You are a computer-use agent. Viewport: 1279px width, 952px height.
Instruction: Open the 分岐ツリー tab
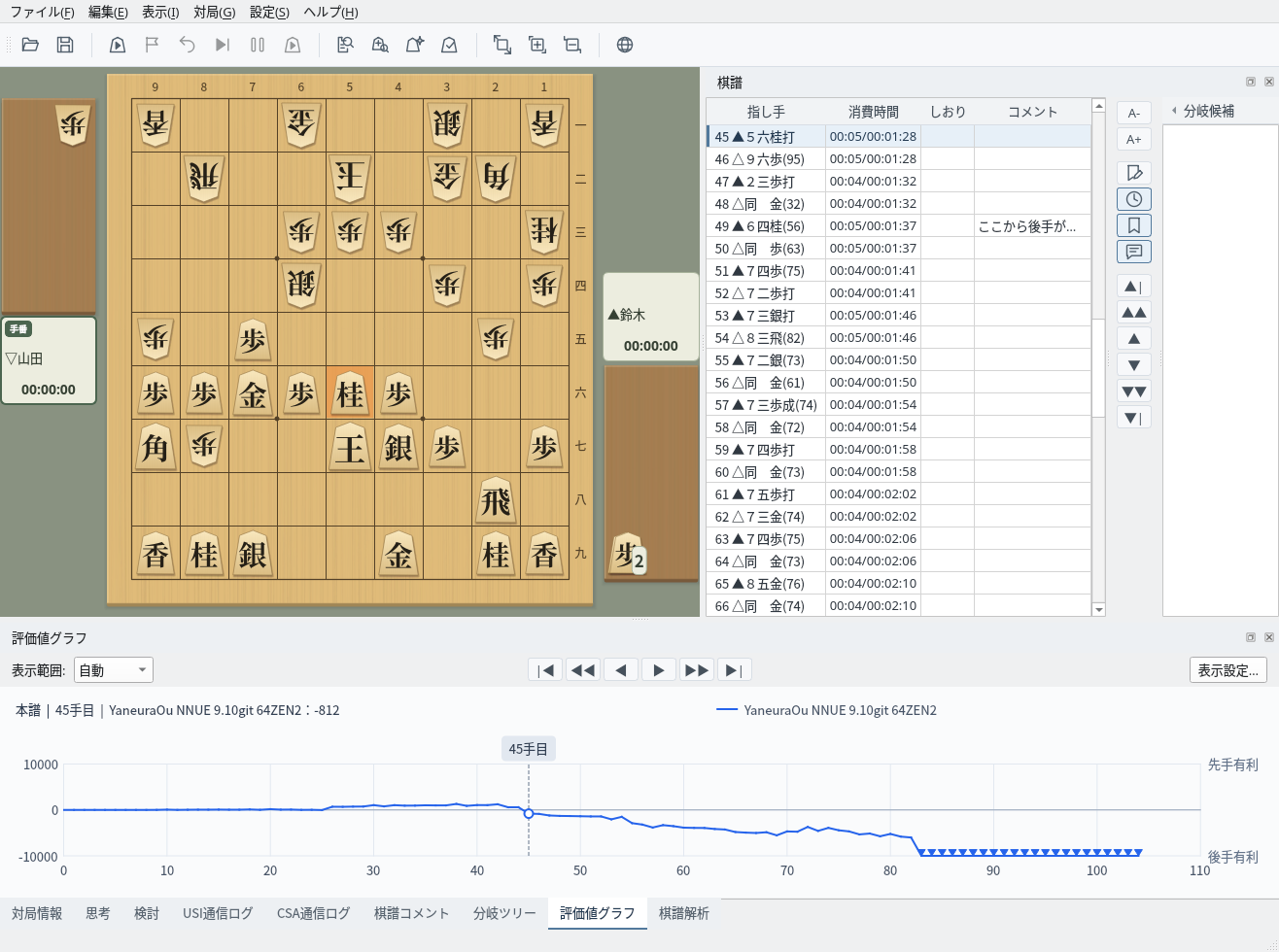pos(504,913)
